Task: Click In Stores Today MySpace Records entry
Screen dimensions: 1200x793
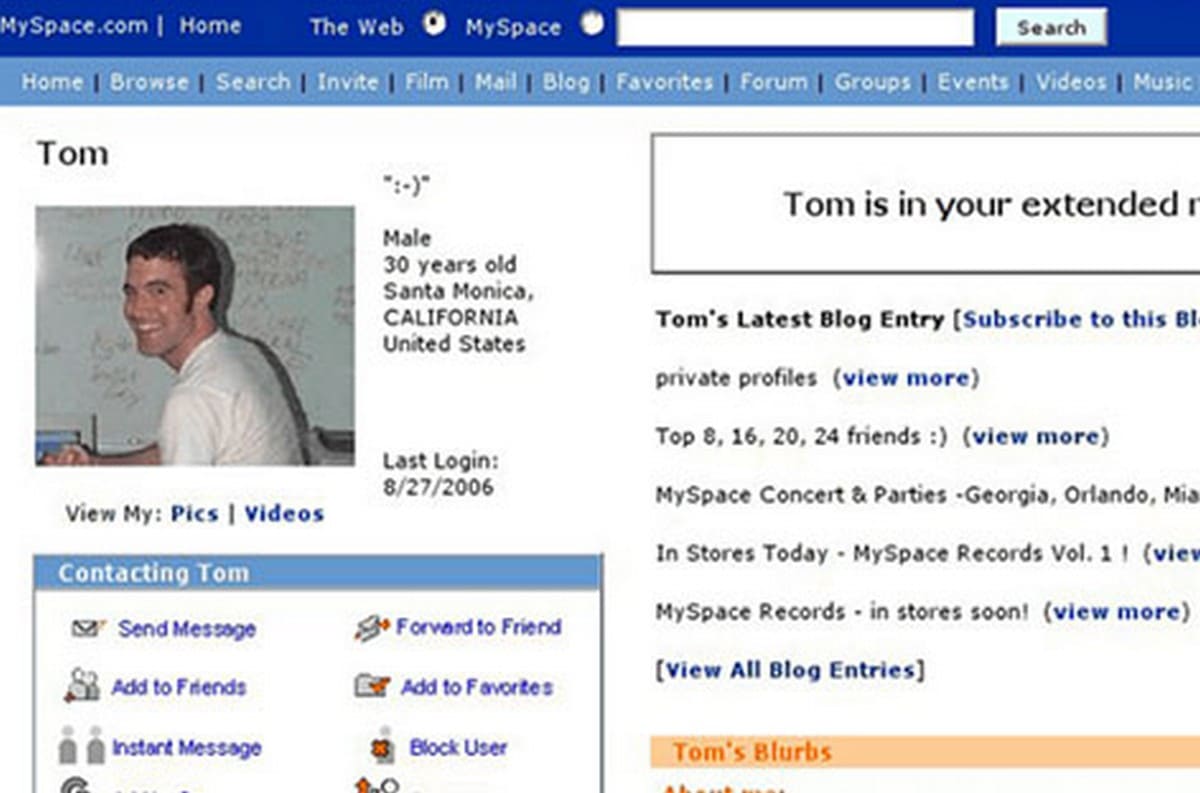Action: 893,553
